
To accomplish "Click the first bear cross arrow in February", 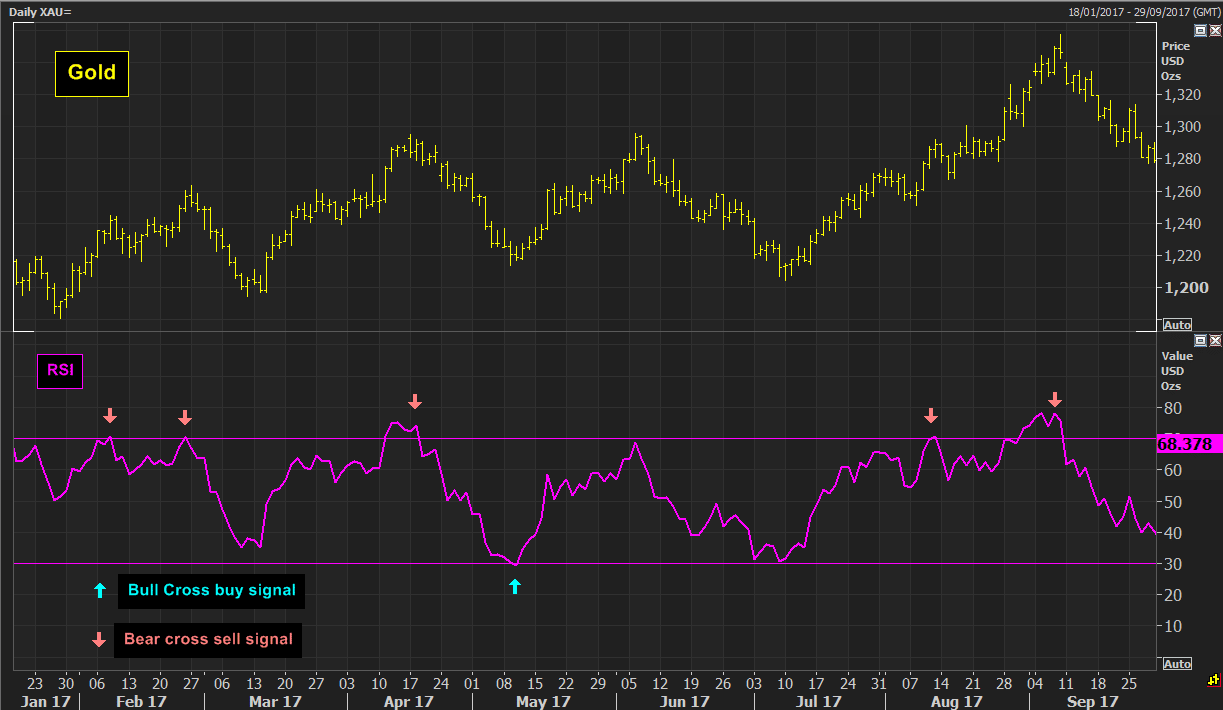I will pos(110,415).
